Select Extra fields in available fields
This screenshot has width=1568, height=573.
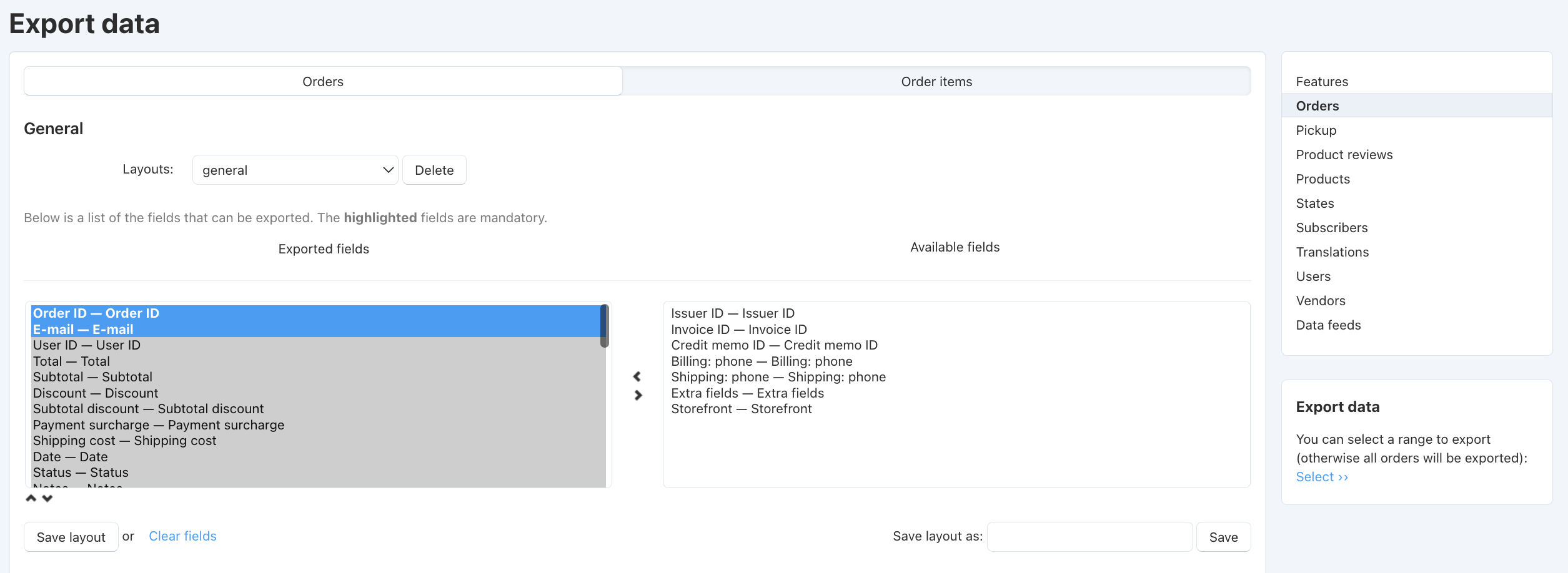(x=956, y=393)
